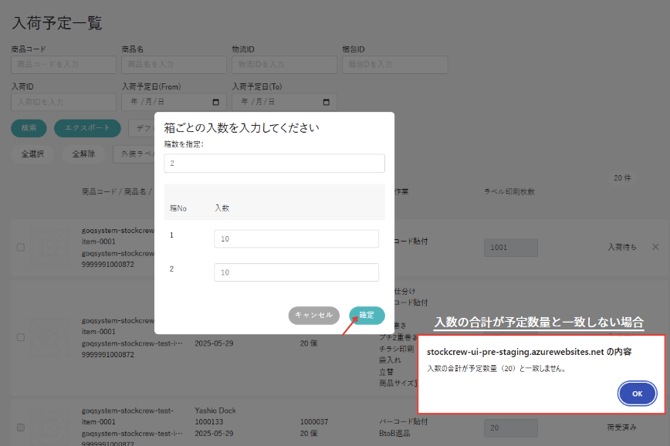Check the third row's checkbox

click(21, 427)
